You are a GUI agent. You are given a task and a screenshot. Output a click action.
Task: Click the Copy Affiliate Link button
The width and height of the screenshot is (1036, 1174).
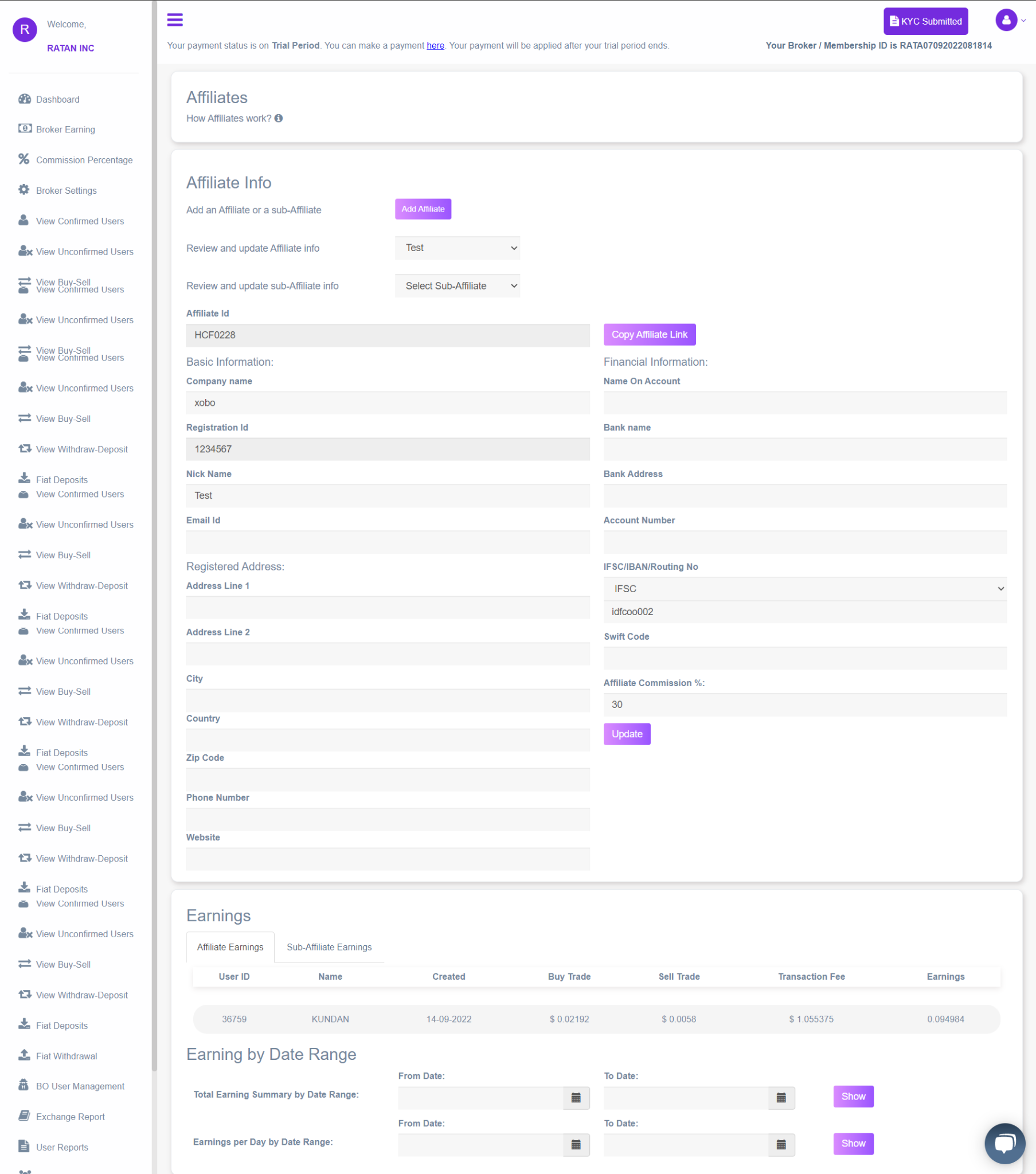[650, 334]
